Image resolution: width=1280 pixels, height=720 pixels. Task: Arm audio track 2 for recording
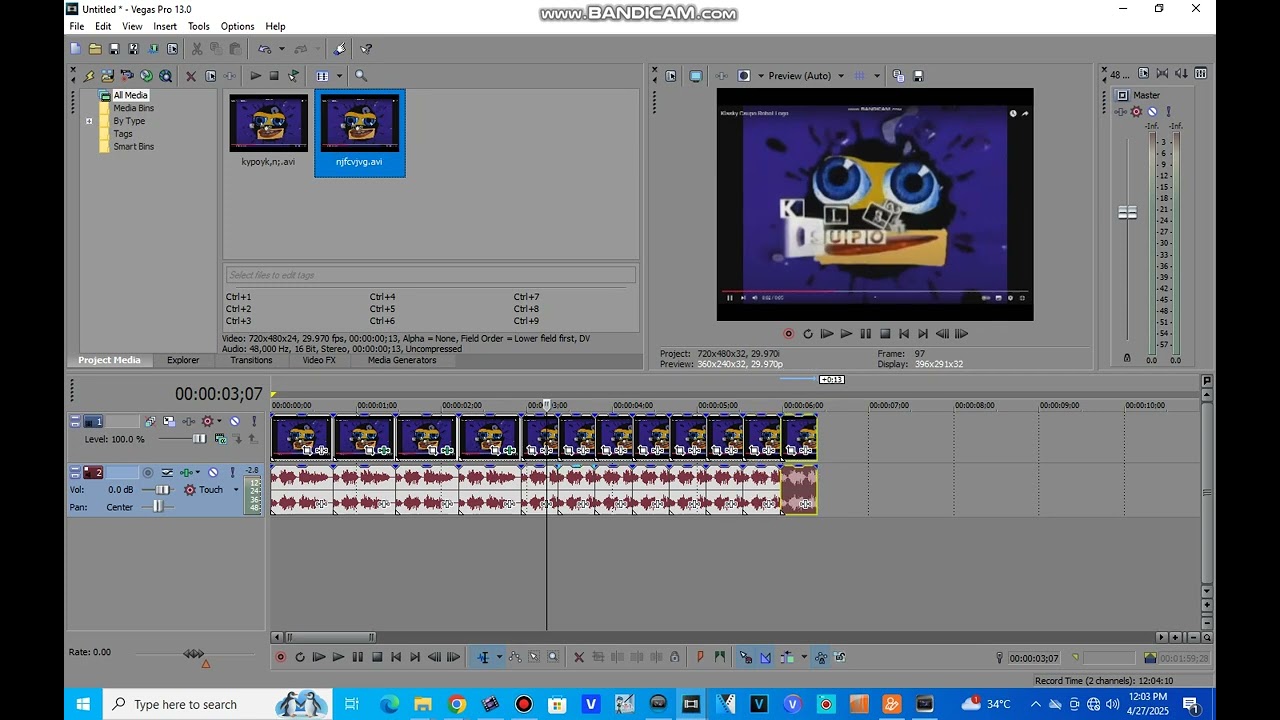coord(148,472)
